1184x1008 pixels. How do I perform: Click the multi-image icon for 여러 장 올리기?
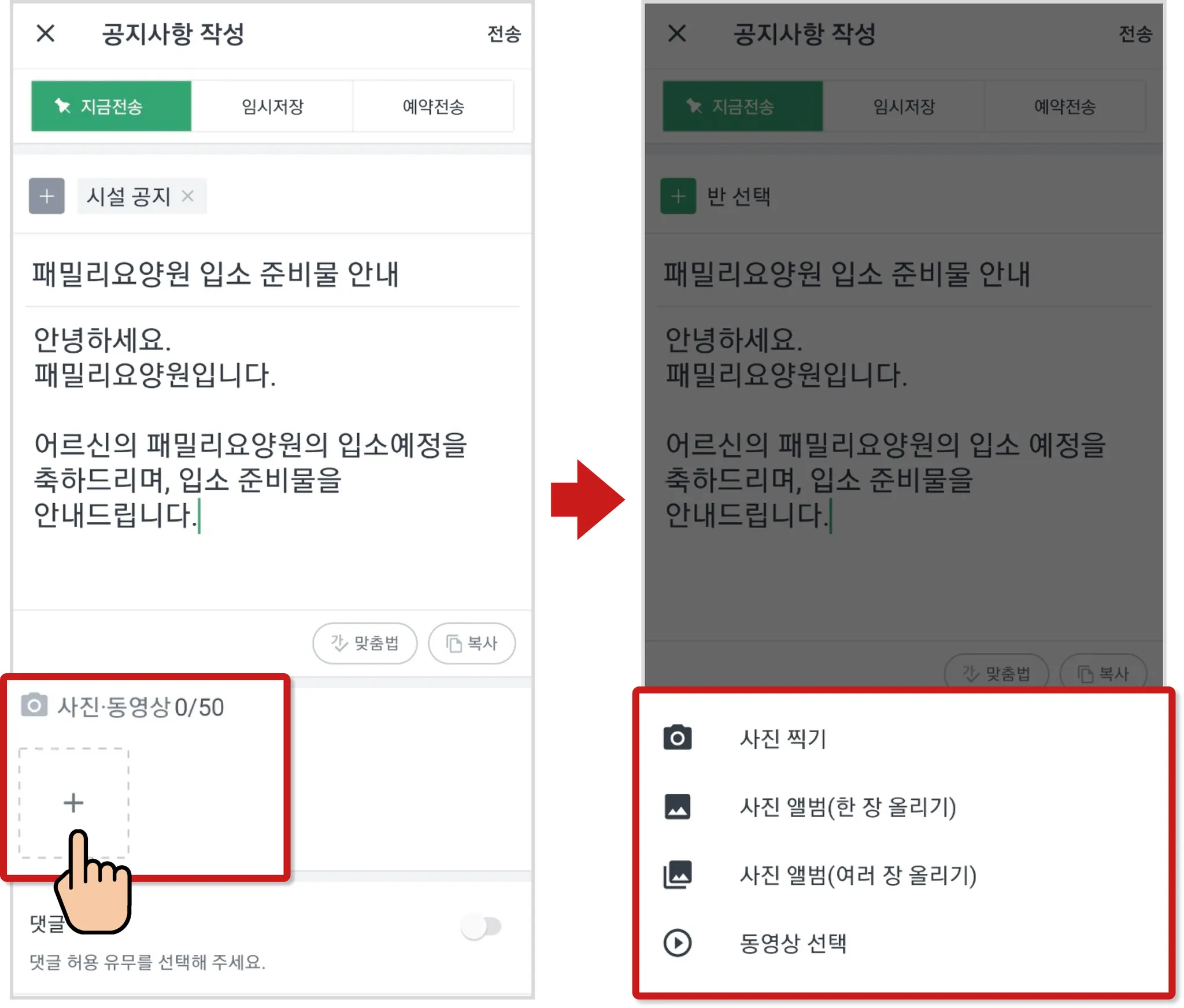tap(678, 874)
